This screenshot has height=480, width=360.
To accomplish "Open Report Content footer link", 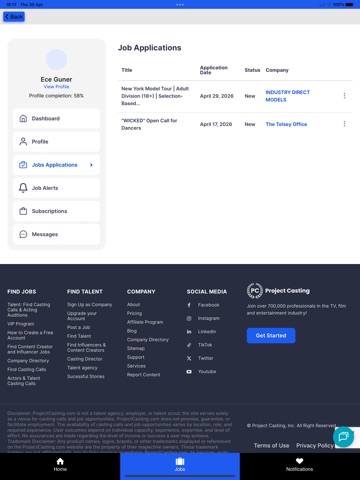I will coord(143,375).
